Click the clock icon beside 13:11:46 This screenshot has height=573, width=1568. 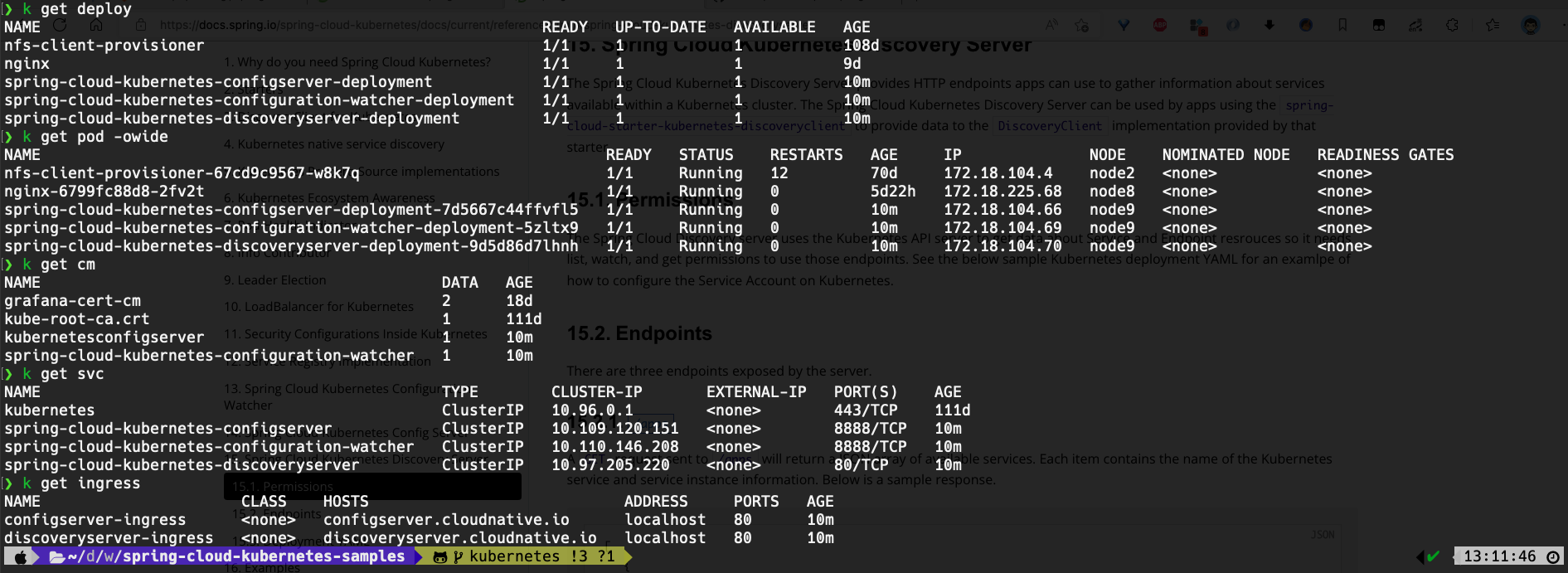point(1553,557)
